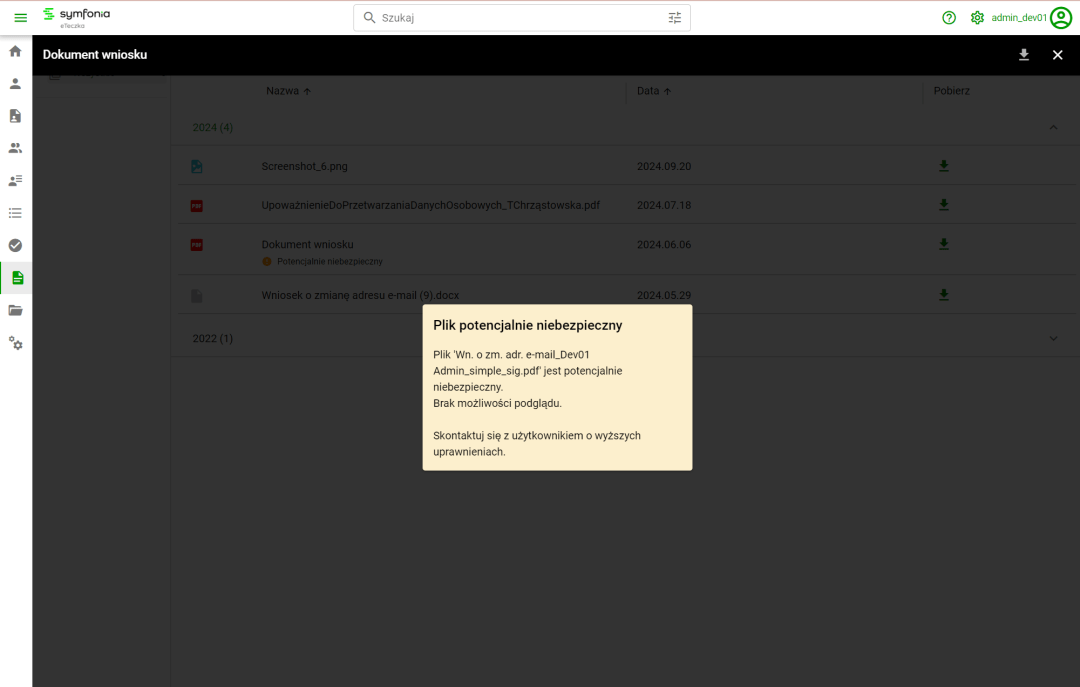Screen dimensions: 1080x687
Task: Download the Wniosek o zmianę adresu e-mail docx
Action: pos(943,295)
